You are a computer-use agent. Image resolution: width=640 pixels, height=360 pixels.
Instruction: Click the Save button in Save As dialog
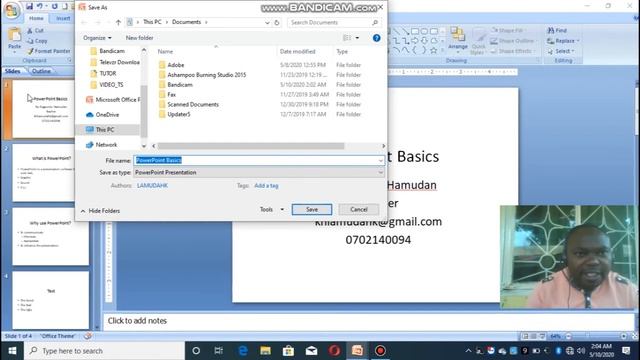pos(312,209)
